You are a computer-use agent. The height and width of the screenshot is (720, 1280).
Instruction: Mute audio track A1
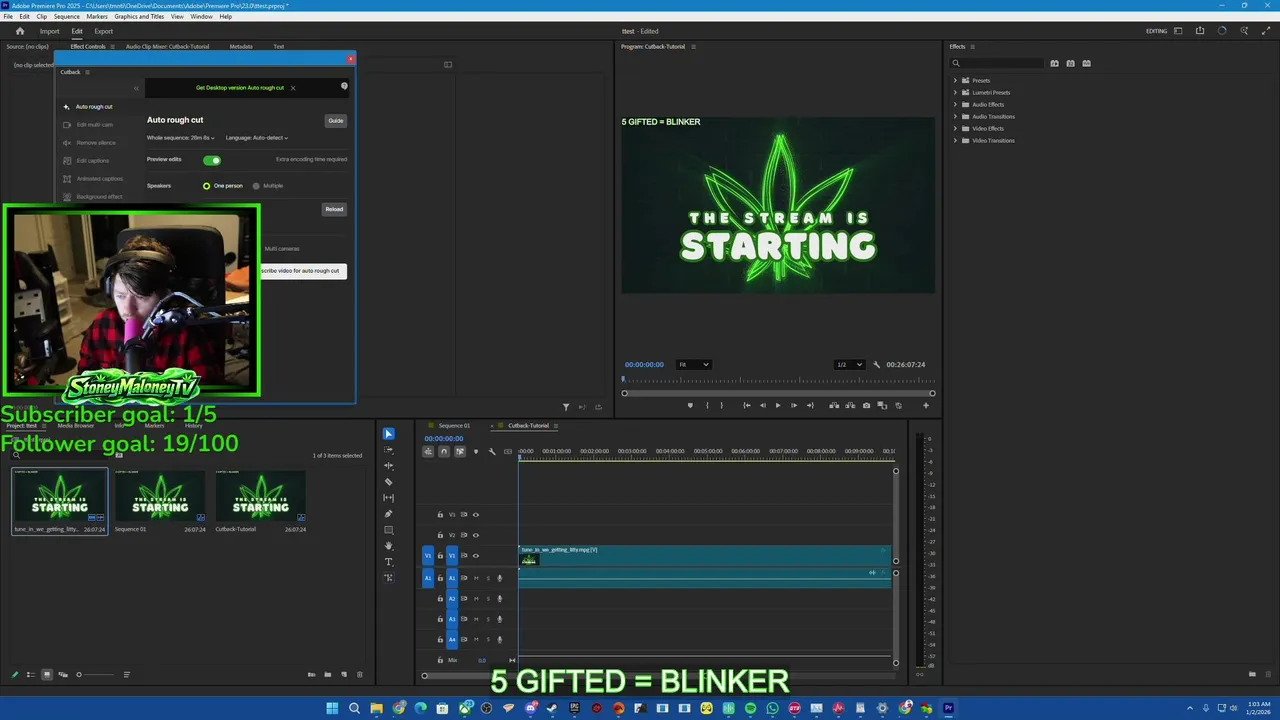(476, 578)
